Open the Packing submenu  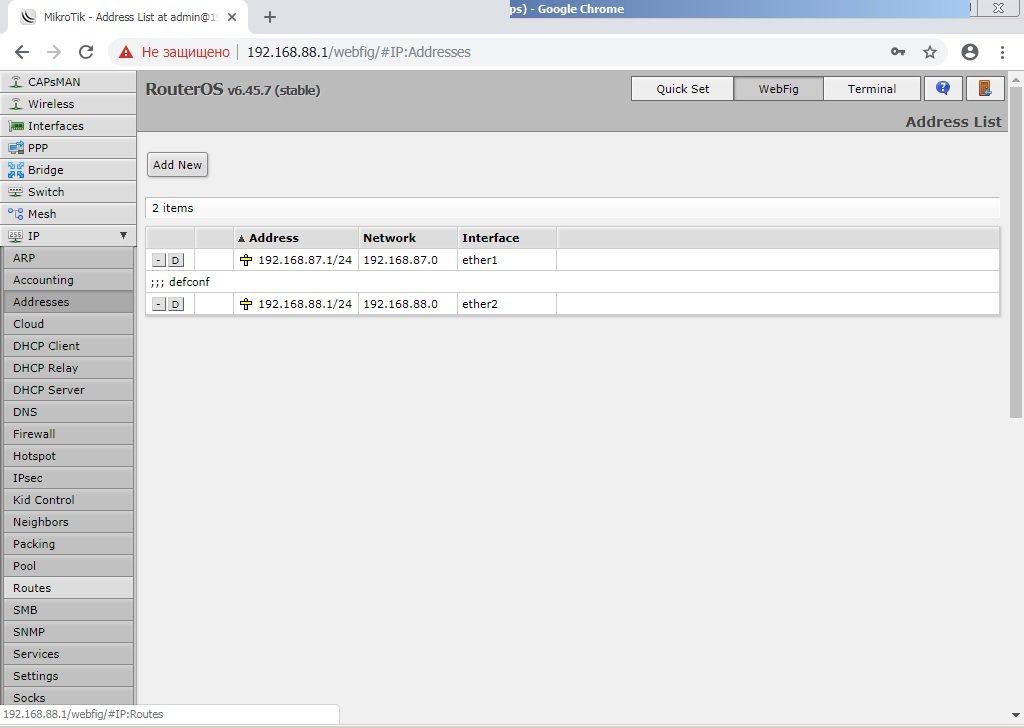(68, 544)
